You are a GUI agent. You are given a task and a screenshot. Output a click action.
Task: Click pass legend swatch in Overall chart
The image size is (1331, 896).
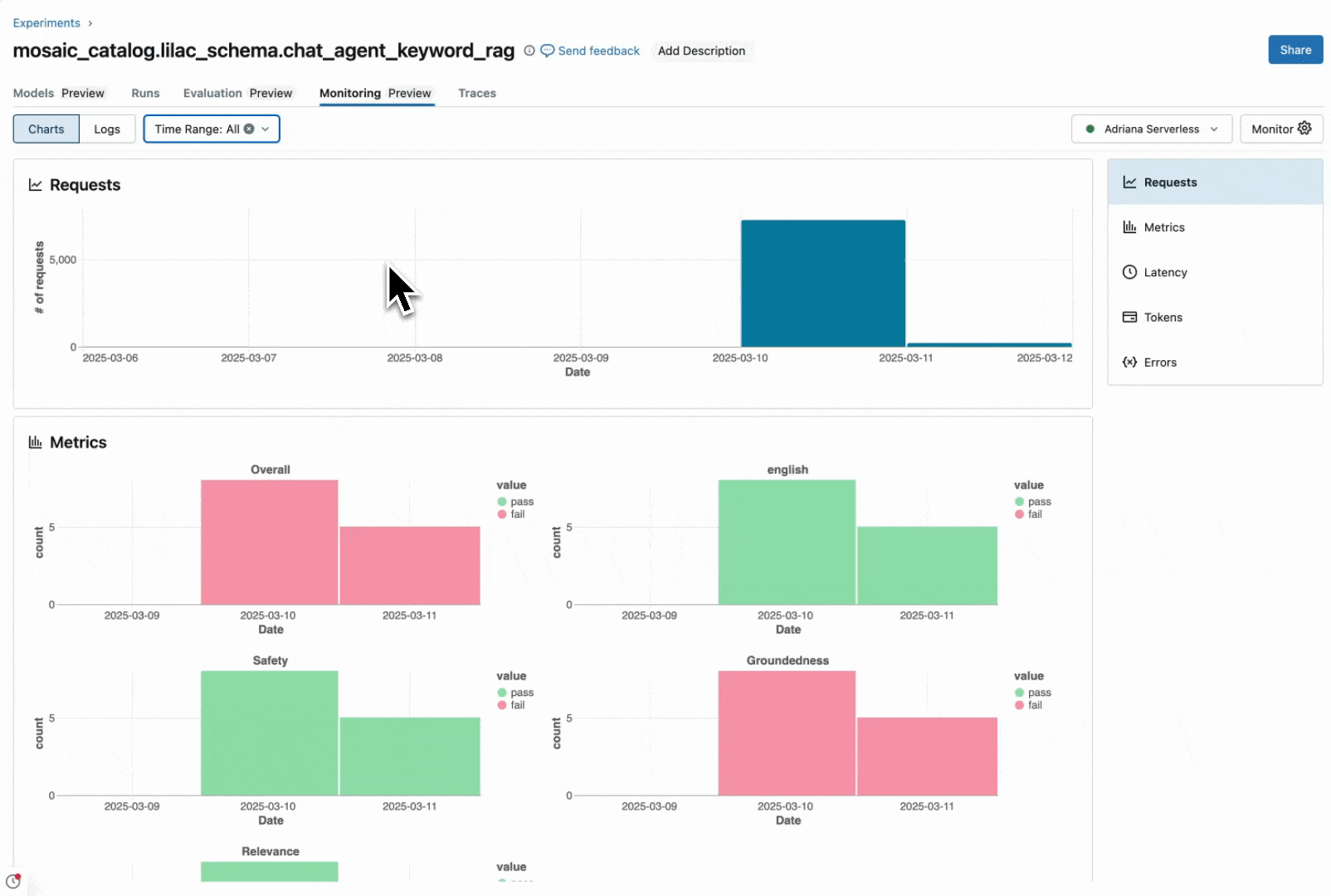click(x=502, y=502)
